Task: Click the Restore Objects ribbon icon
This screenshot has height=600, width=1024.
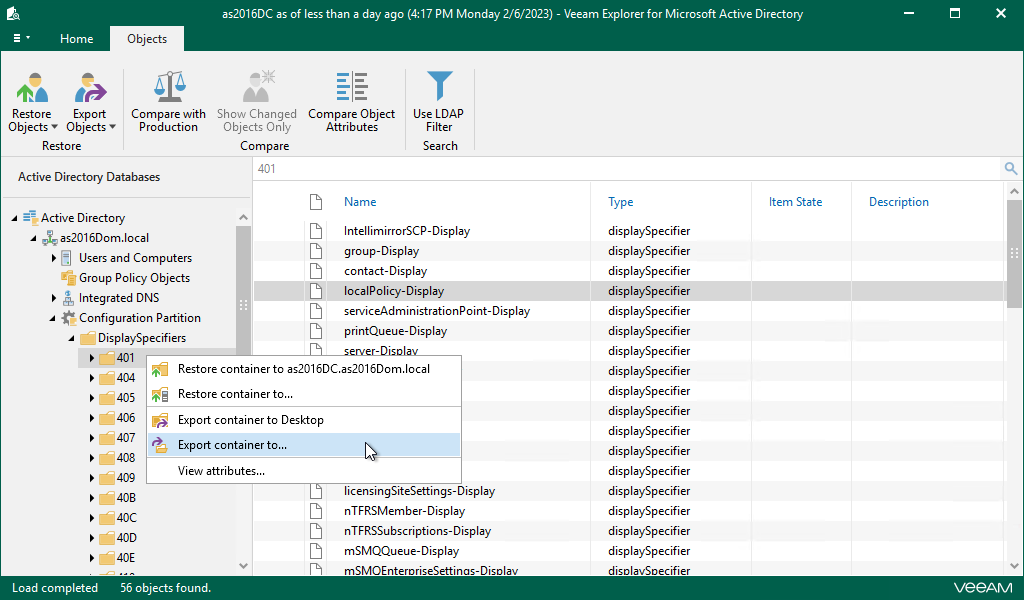Action: (32, 88)
